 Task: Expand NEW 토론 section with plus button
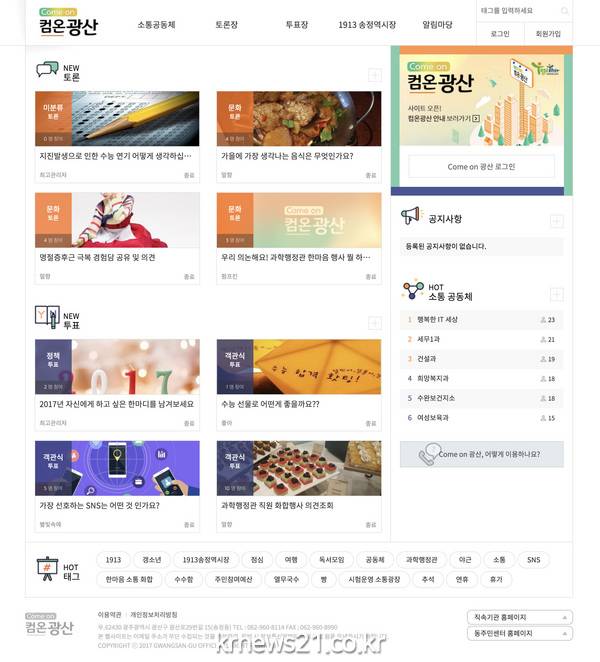point(375,75)
